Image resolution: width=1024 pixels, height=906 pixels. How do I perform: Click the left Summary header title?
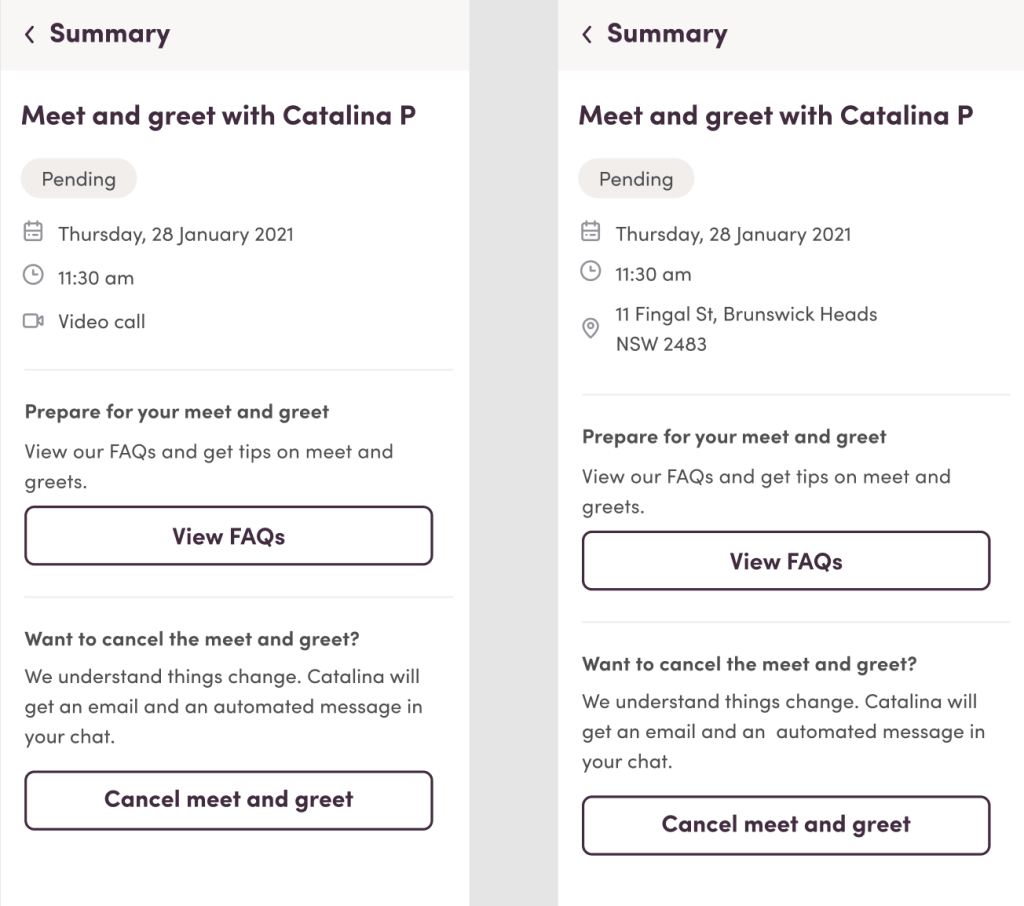click(x=109, y=34)
